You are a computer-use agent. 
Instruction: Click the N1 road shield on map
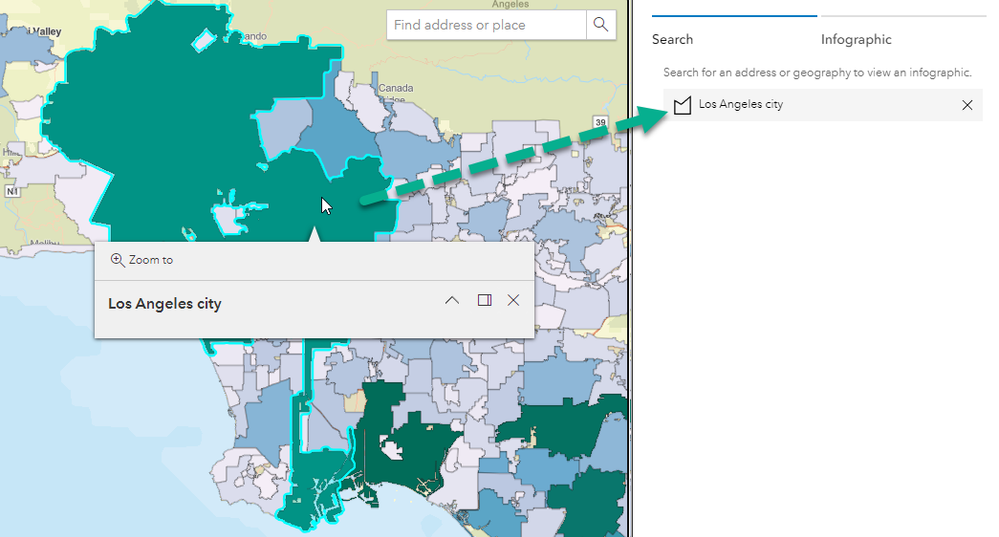(x=11, y=191)
